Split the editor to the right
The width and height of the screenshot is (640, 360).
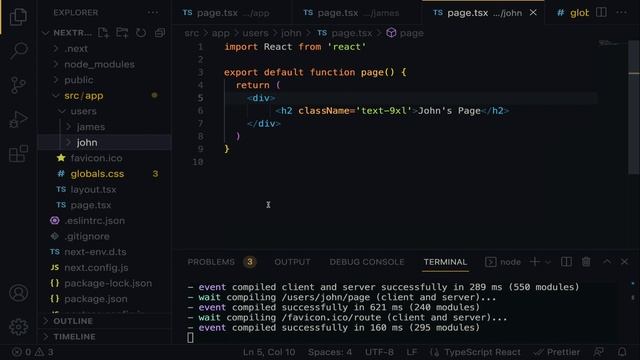tap(601, 13)
